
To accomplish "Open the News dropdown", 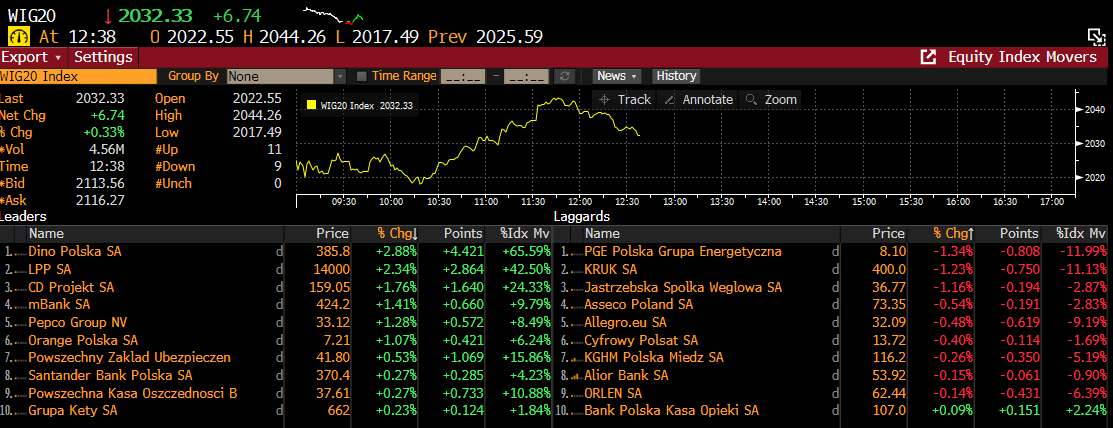I will click(x=617, y=76).
